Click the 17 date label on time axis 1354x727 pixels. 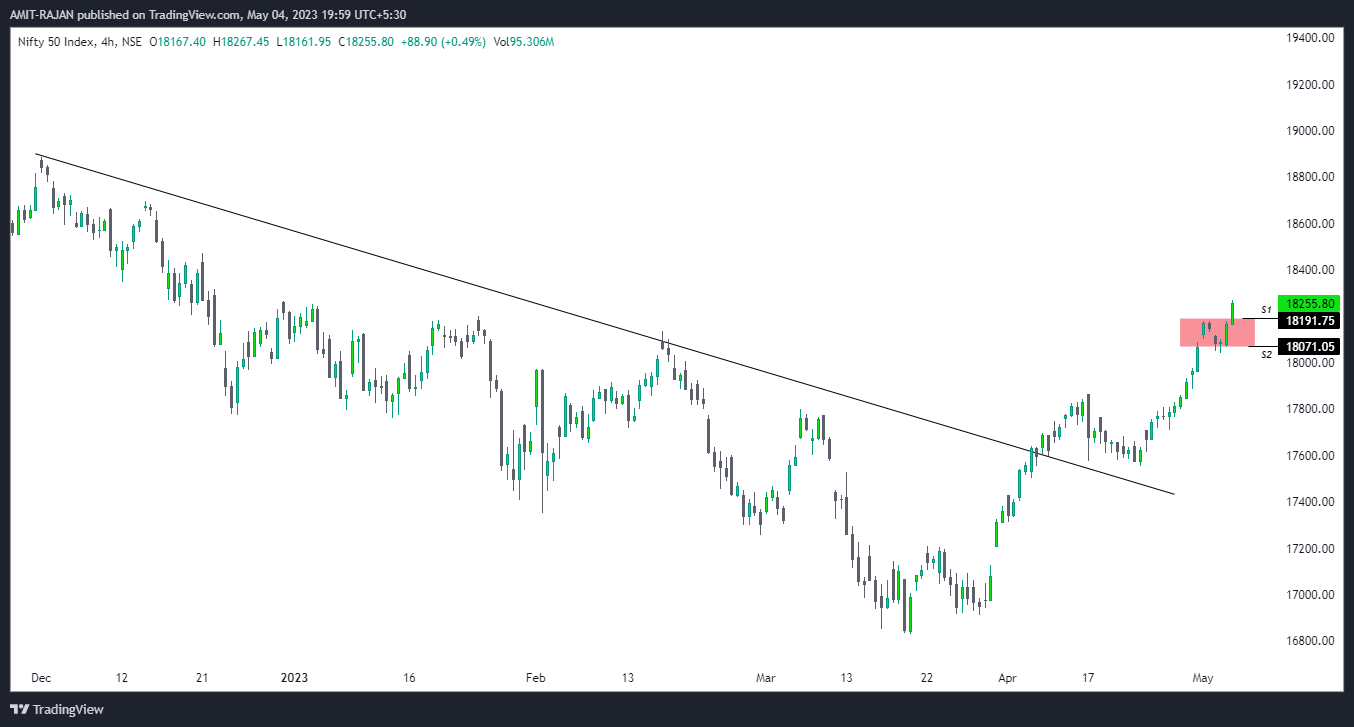[x=1088, y=678]
